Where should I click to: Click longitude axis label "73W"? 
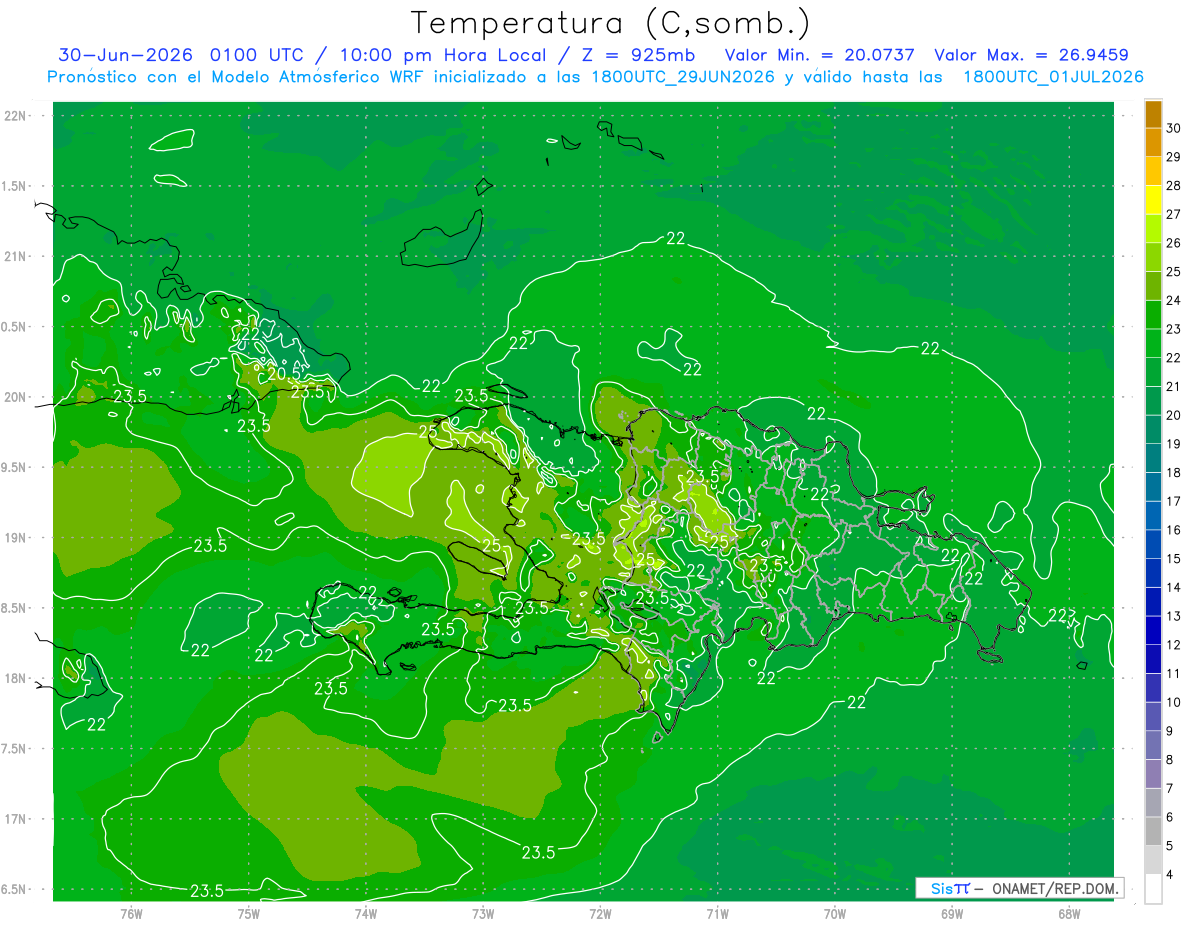click(x=483, y=914)
